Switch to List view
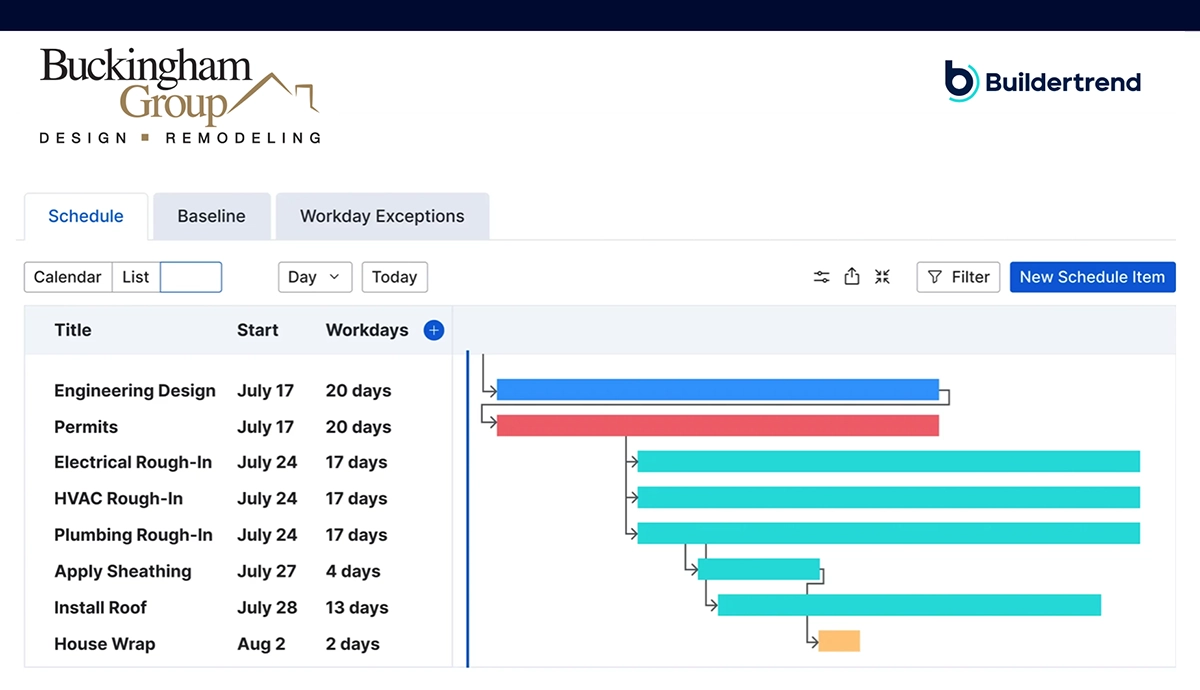 point(136,277)
